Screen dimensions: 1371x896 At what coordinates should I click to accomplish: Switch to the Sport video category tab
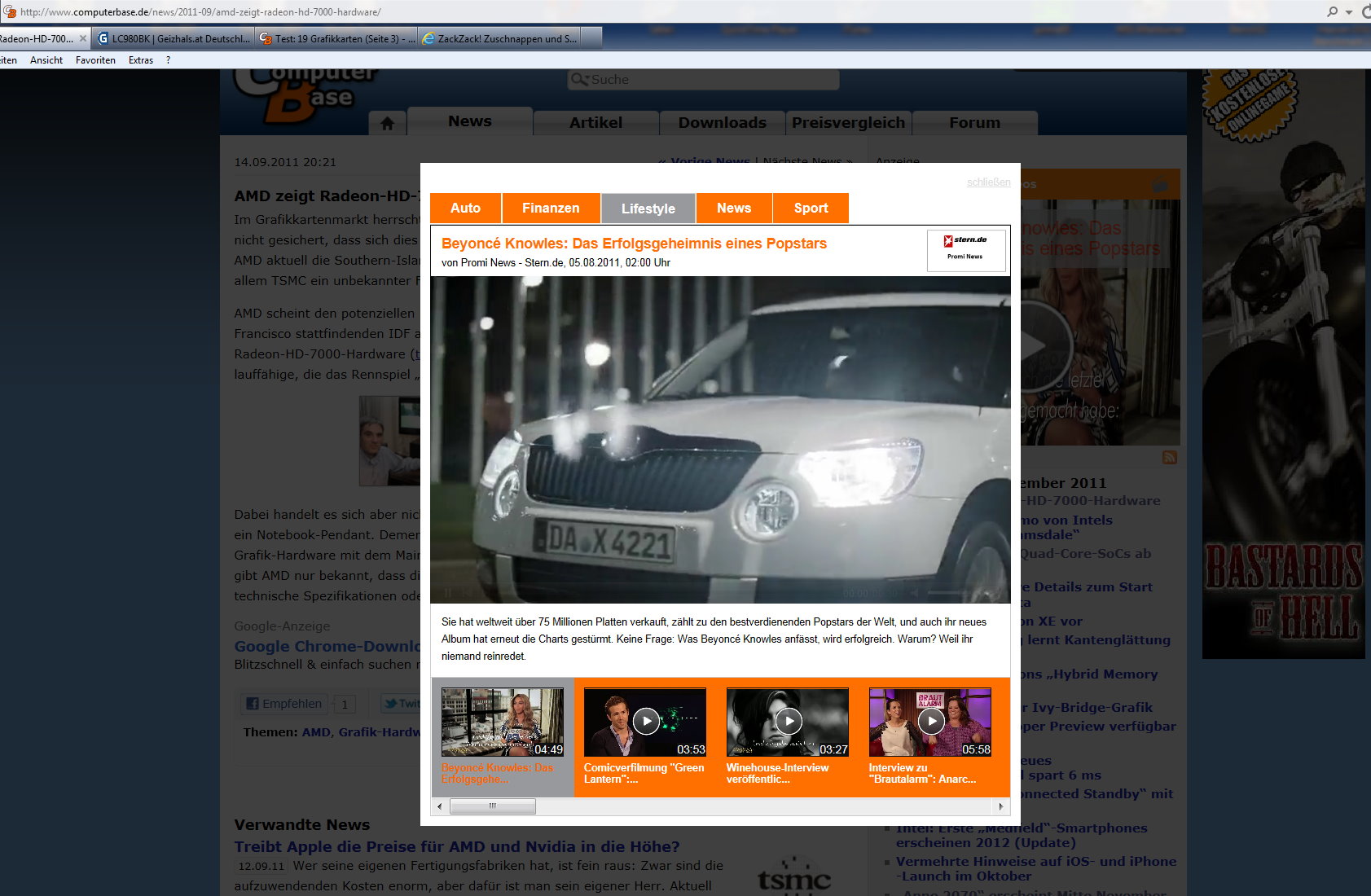[811, 208]
